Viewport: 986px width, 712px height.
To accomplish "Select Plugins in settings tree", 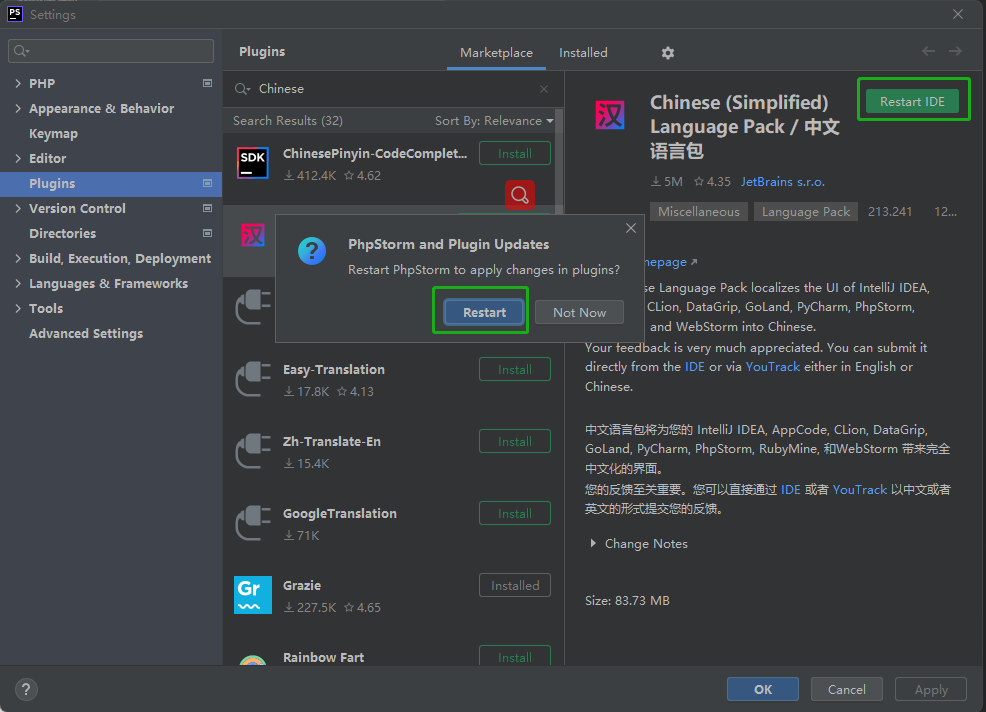I will point(111,183).
